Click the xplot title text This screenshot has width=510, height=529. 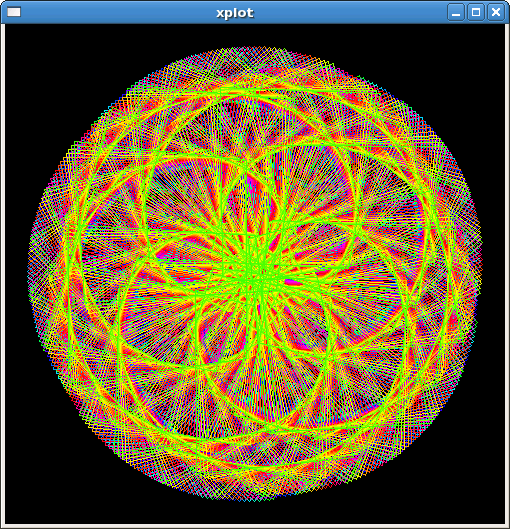(235, 13)
